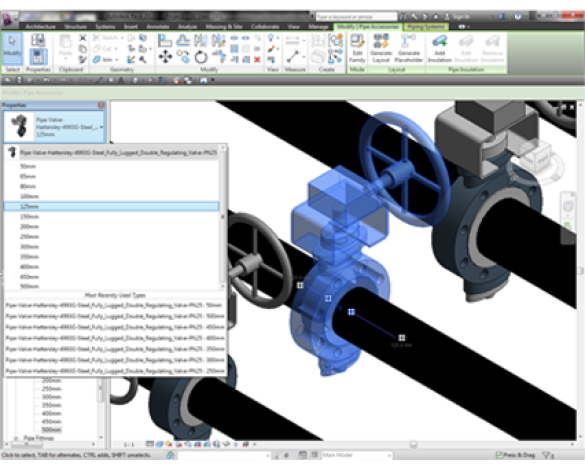Open the Architecture ribbon tab
This screenshot has height=471, width=585.
[40, 27]
